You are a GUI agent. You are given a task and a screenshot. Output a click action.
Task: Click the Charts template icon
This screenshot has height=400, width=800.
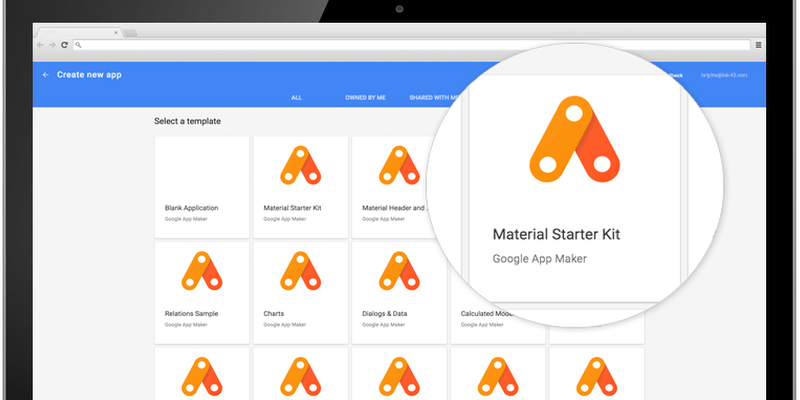click(301, 271)
